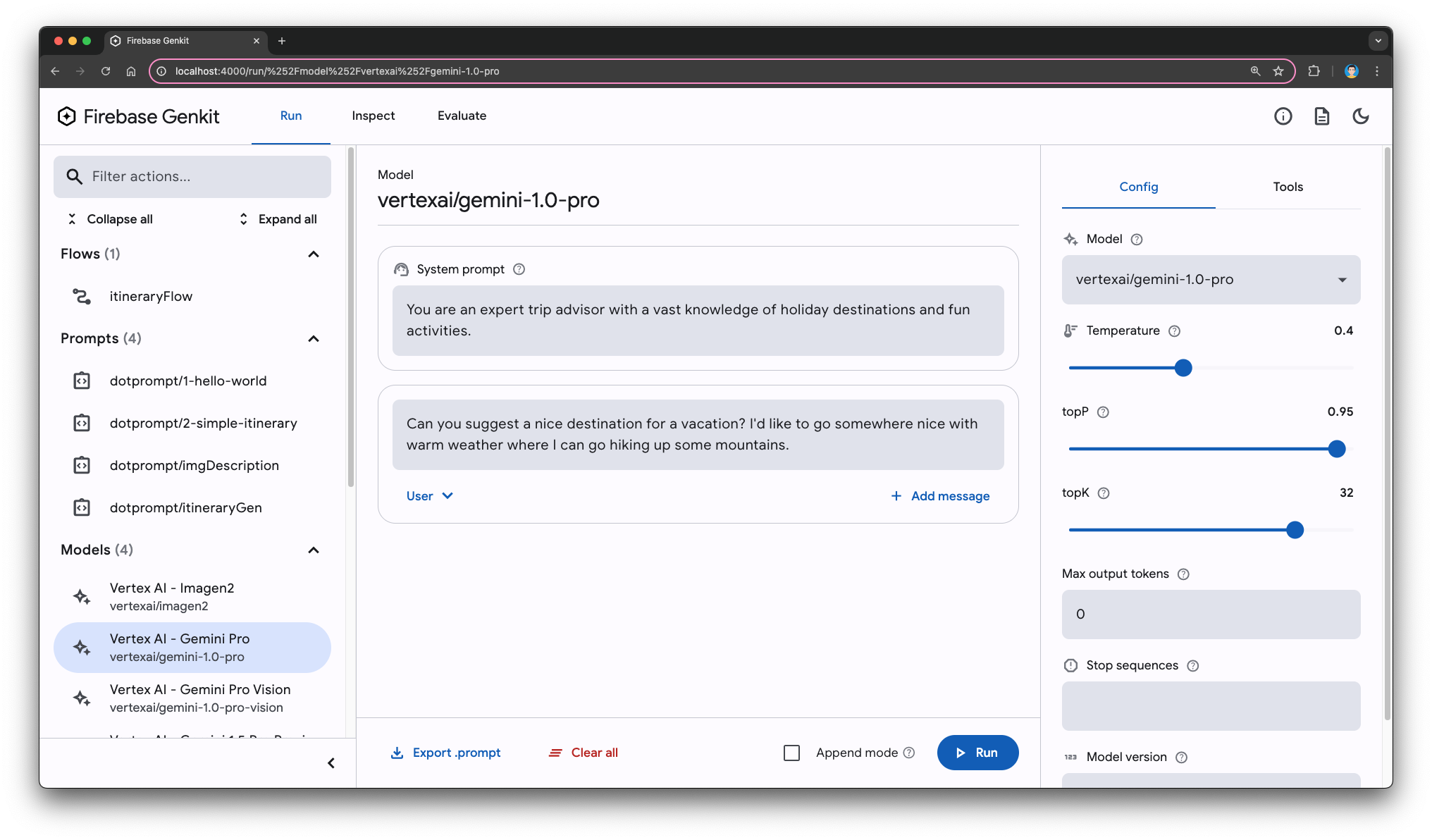This screenshot has height=840, width=1432.
Task: Drag the Temperature slider
Action: (1184, 367)
